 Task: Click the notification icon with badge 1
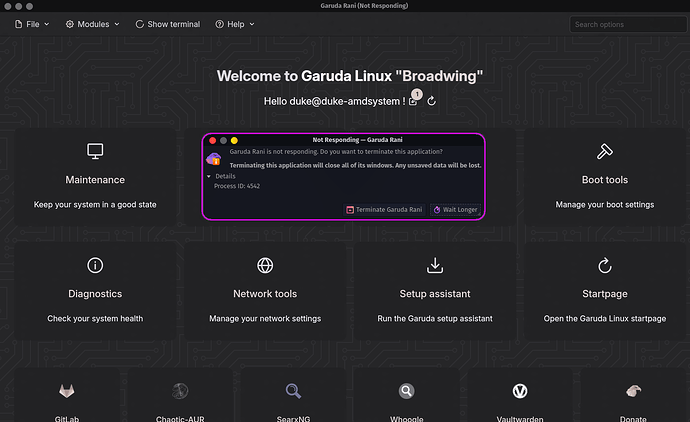414,101
